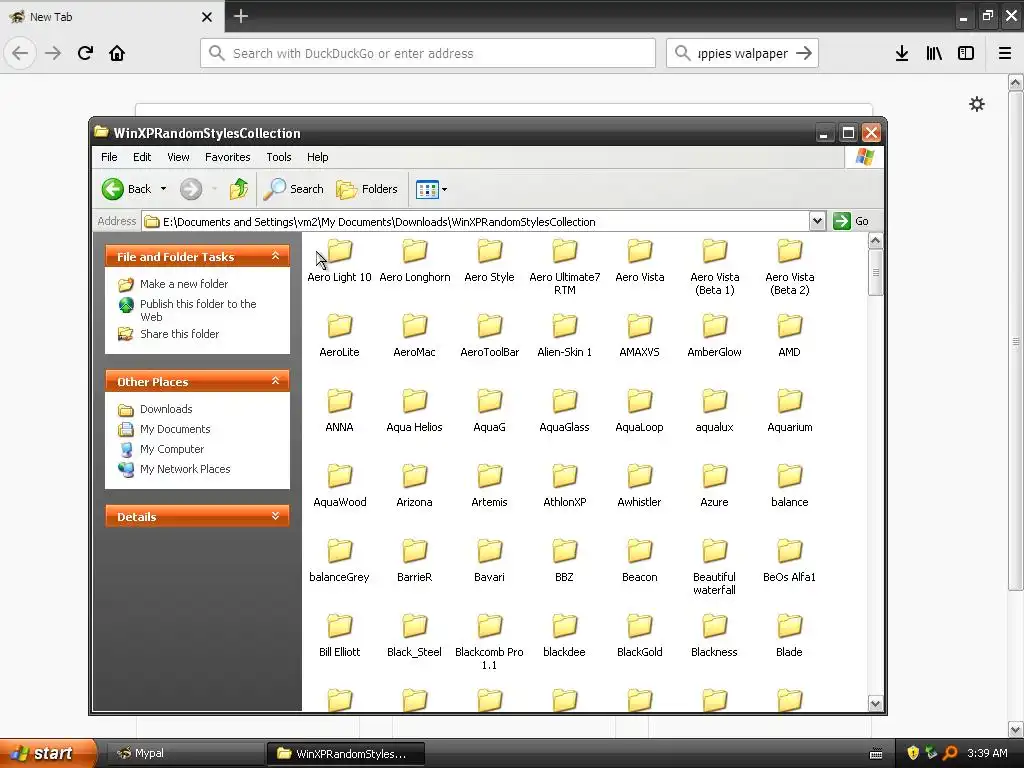This screenshot has height=768, width=1024.
Task: Select the Alien-Skin 1 folder
Action: (565, 336)
